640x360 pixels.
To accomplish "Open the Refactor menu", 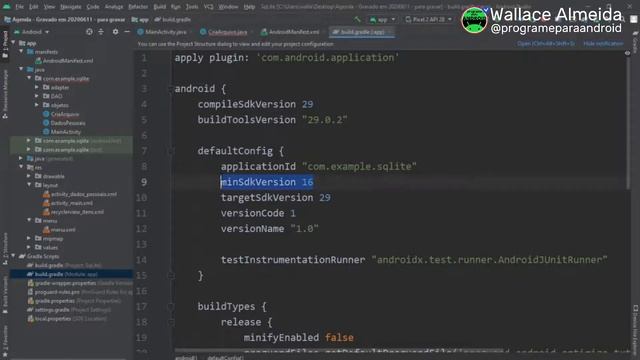I will (x=138, y=7).
